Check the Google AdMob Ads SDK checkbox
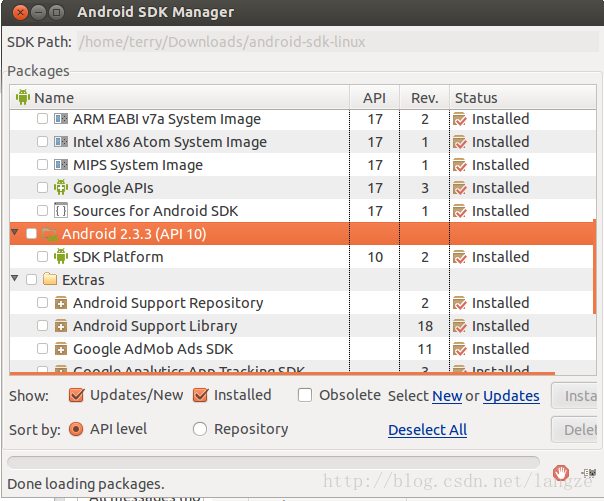604x501 pixels. tap(42, 349)
